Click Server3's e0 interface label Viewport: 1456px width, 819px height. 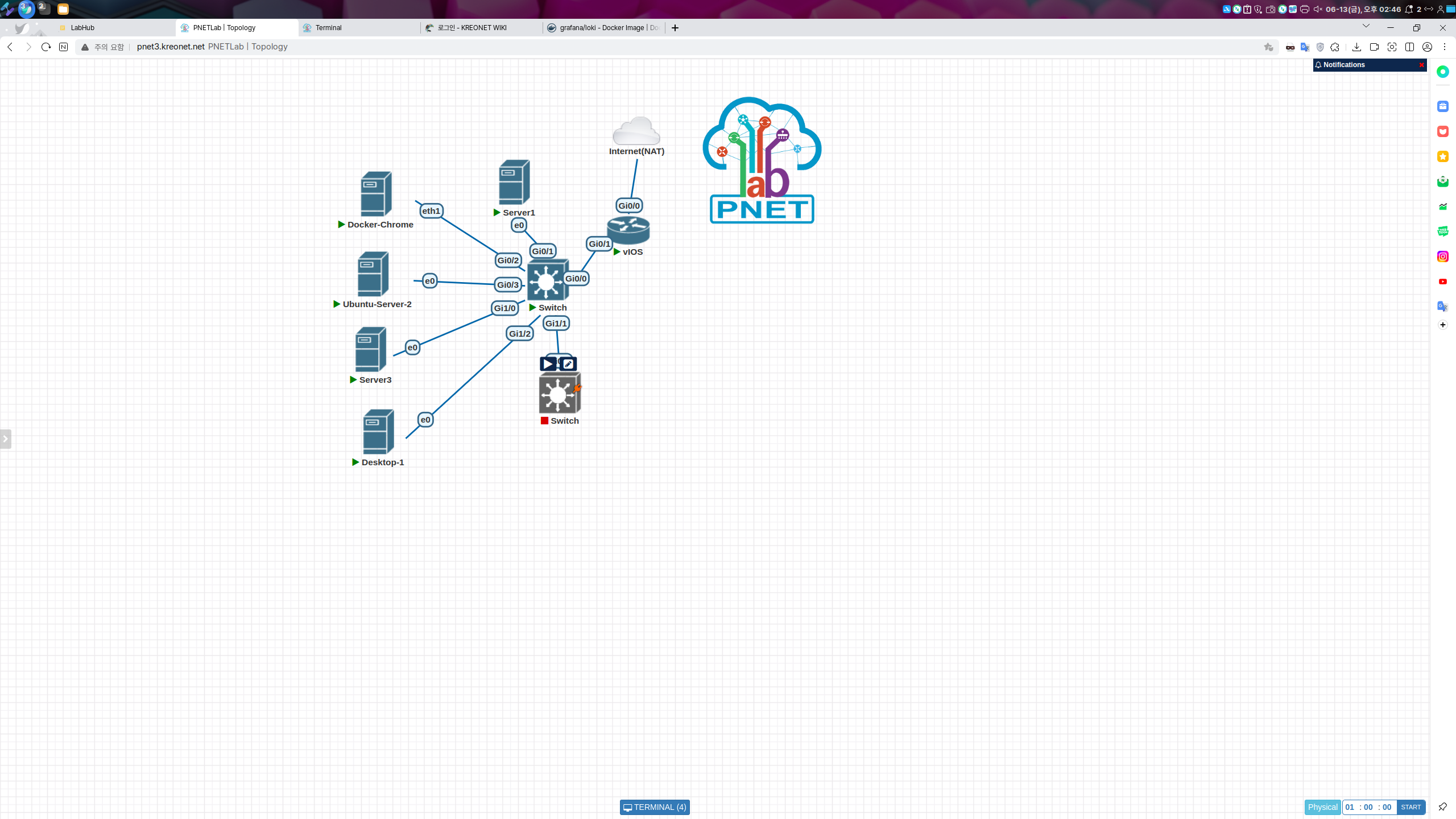pos(412,348)
